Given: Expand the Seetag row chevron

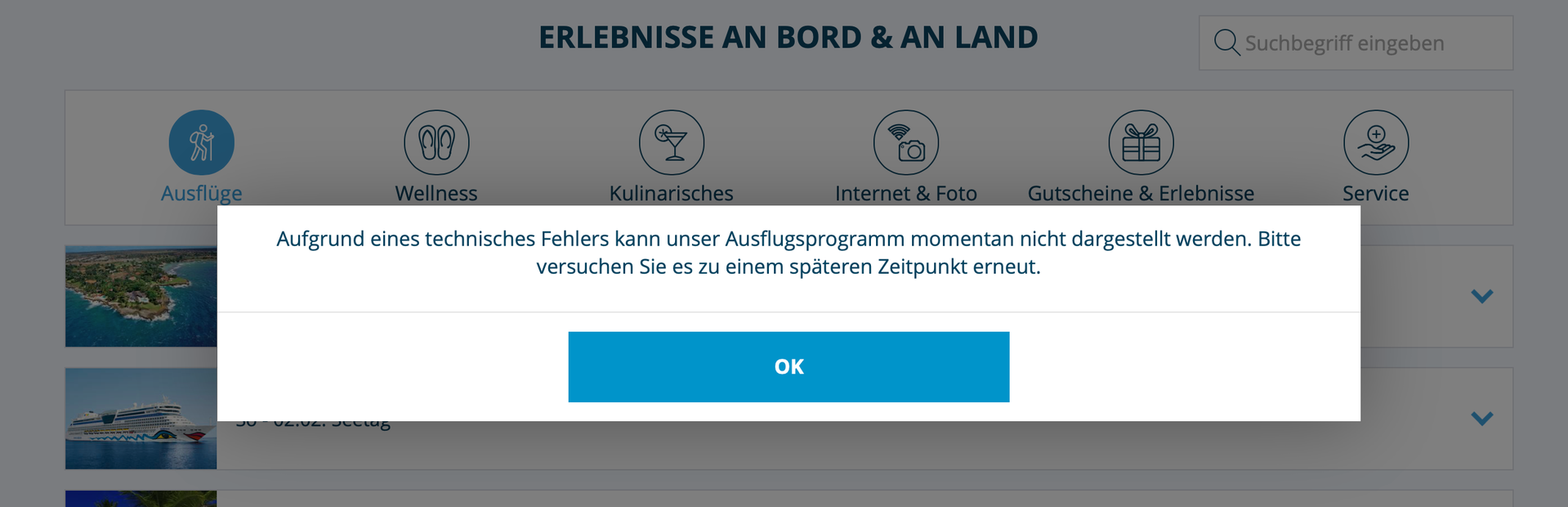Looking at the screenshot, I should click(x=1481, y=419).
